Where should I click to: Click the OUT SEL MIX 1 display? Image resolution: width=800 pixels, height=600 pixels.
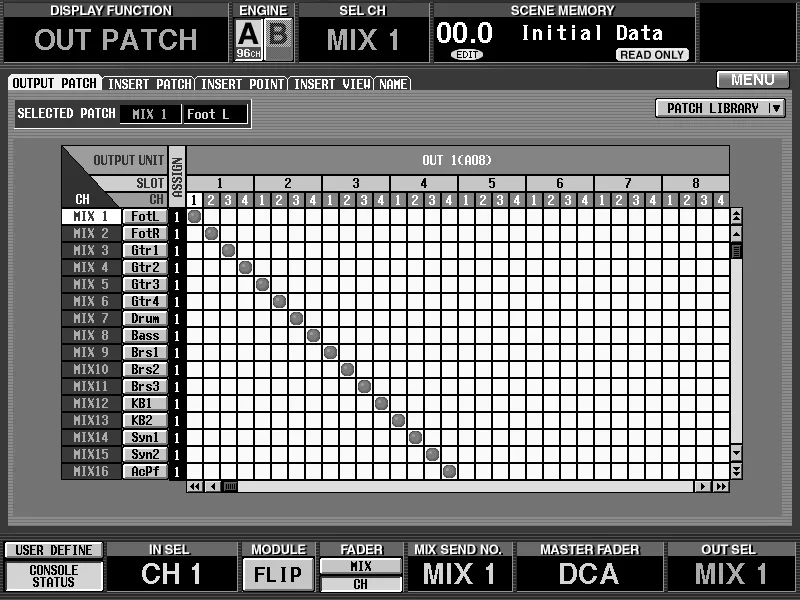click(731, 573)
